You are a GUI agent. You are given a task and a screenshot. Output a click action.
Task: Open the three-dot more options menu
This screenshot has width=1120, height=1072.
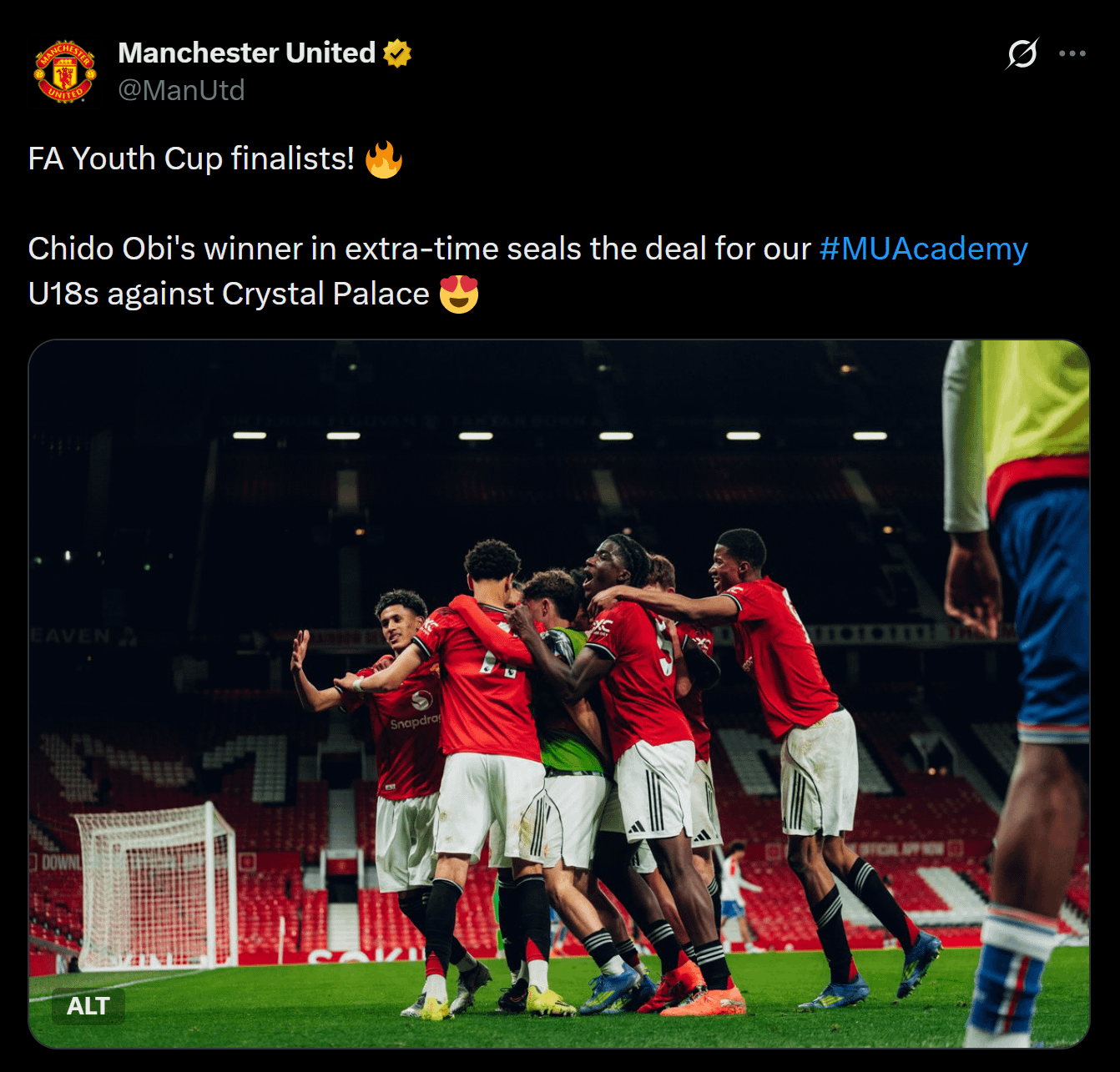pyautogui.click(x=1072, y=53)
